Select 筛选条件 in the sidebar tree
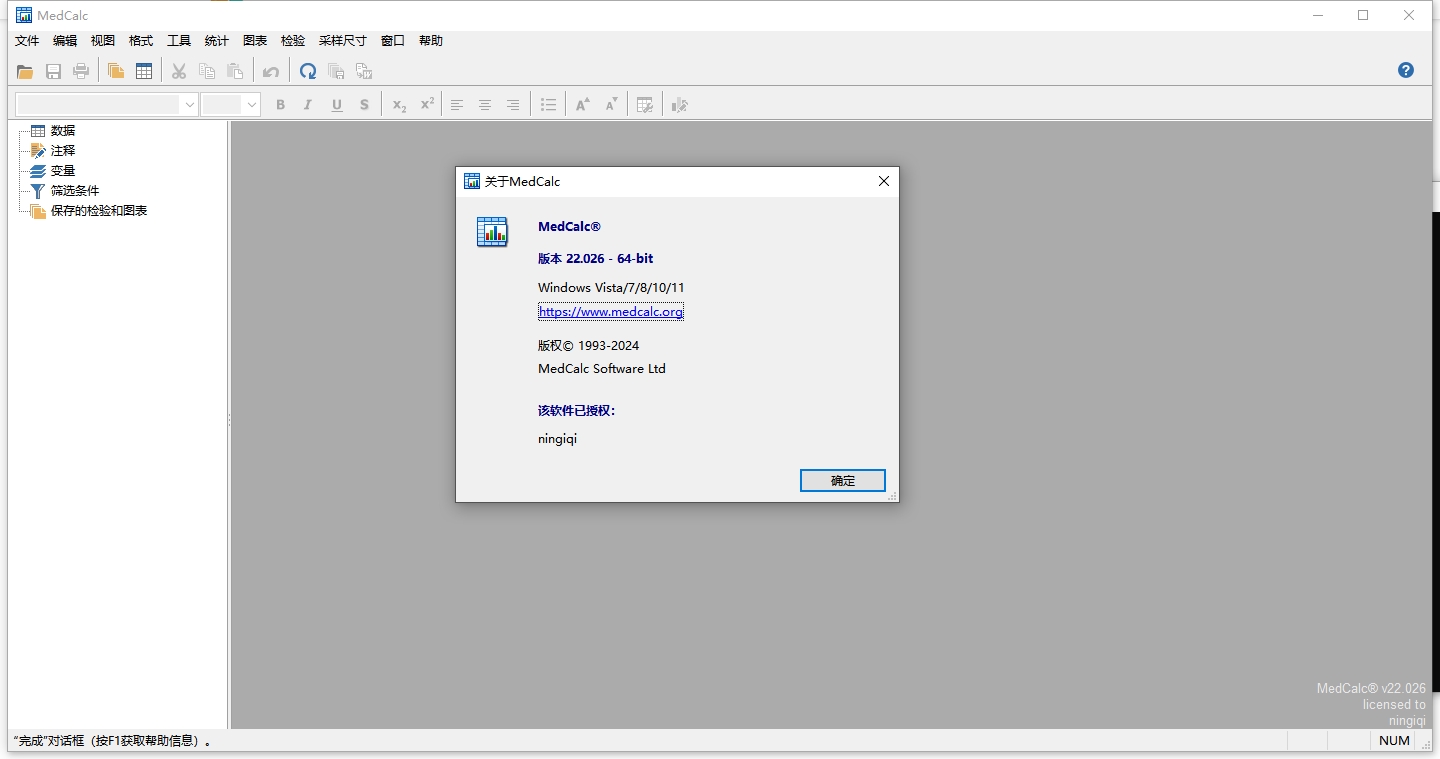This screenshot has width=1440, height=759. (75, 191)
